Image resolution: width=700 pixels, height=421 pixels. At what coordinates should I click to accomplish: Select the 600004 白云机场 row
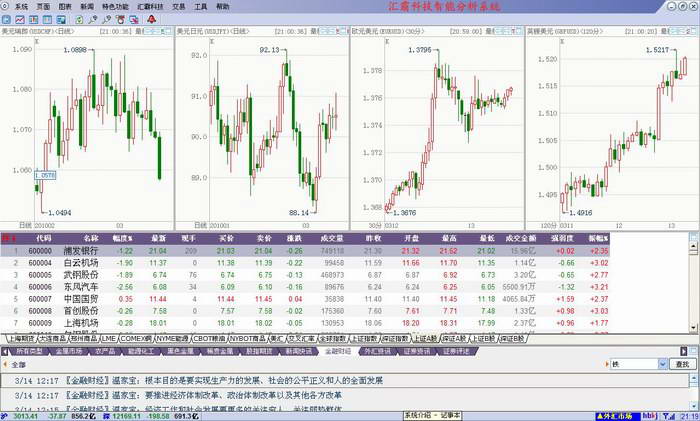click(x=305, y=263)
